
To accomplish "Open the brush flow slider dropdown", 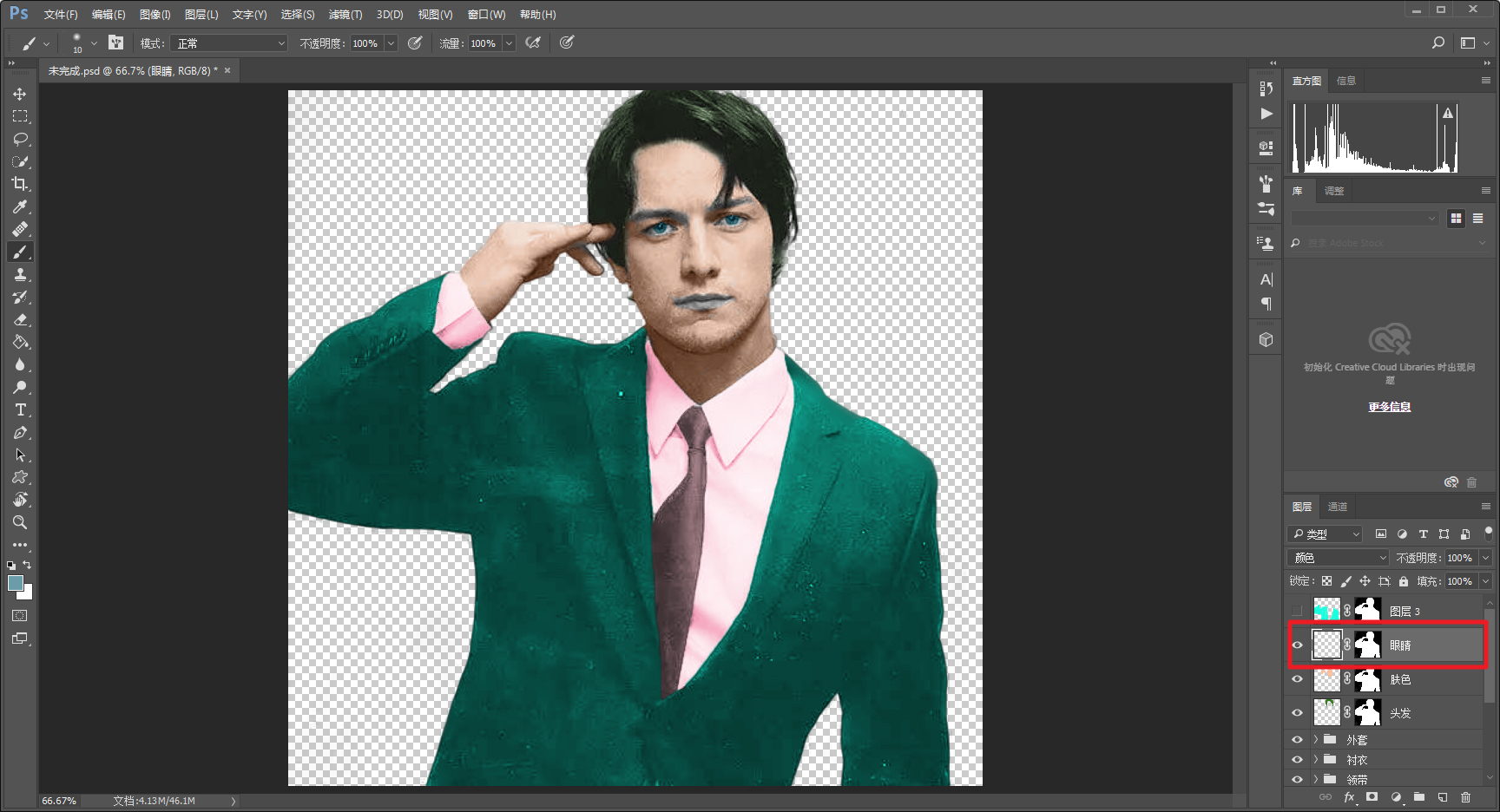I will 509,43.
